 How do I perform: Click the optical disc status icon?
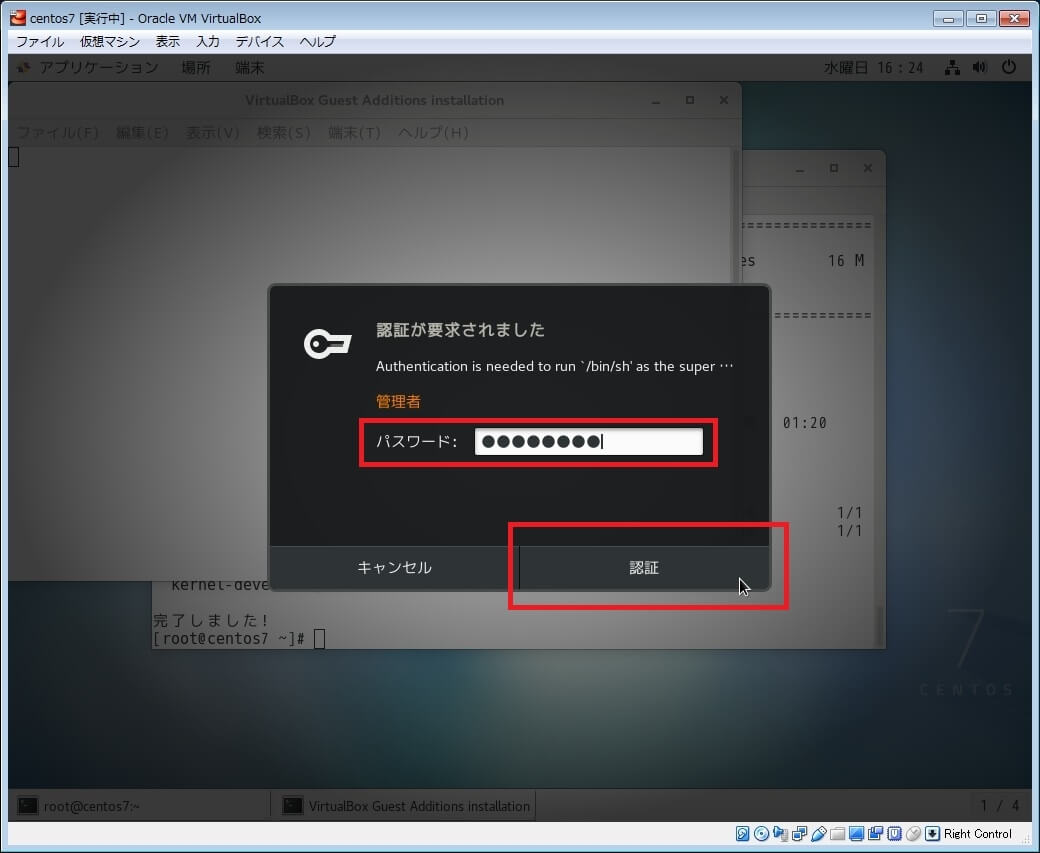762,834
